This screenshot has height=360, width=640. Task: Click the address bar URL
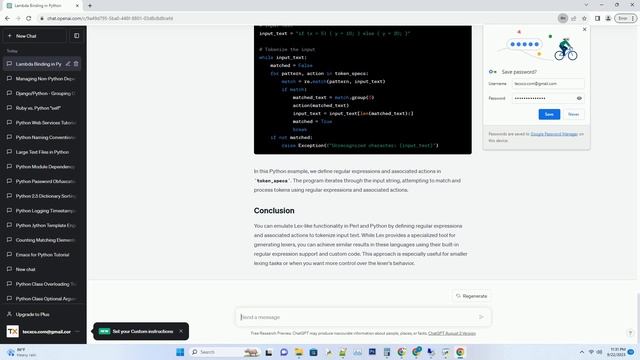click(110, 18)
